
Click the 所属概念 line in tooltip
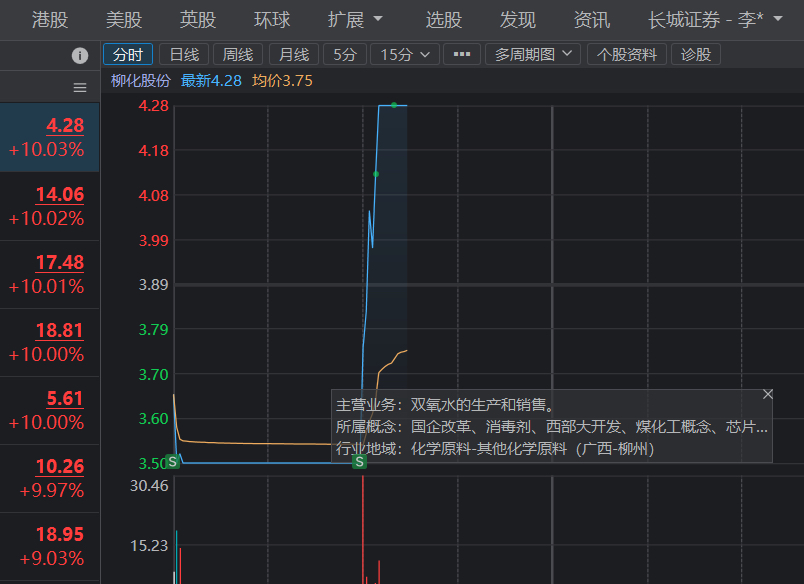[x=552, y=427]
